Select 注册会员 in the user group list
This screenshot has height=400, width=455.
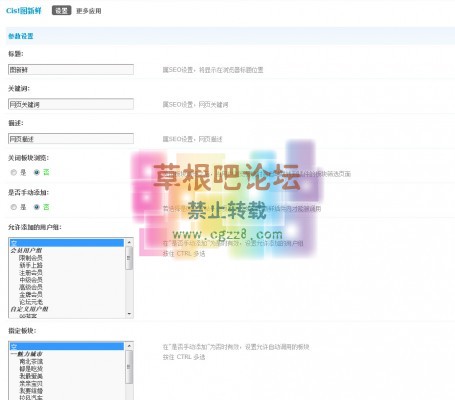pyautogui.click(x=31, y=272)
